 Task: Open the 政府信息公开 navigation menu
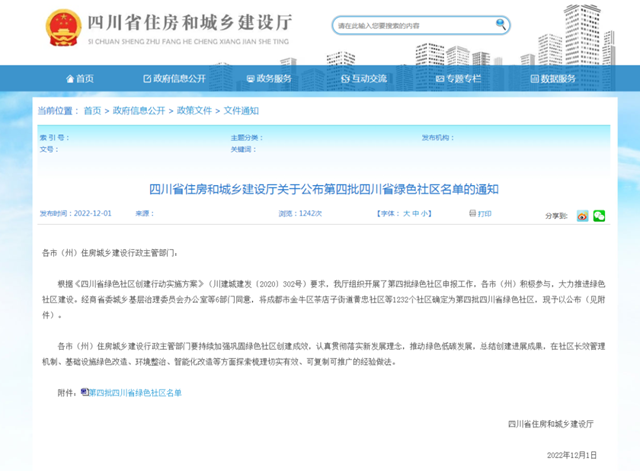[175, 78]
